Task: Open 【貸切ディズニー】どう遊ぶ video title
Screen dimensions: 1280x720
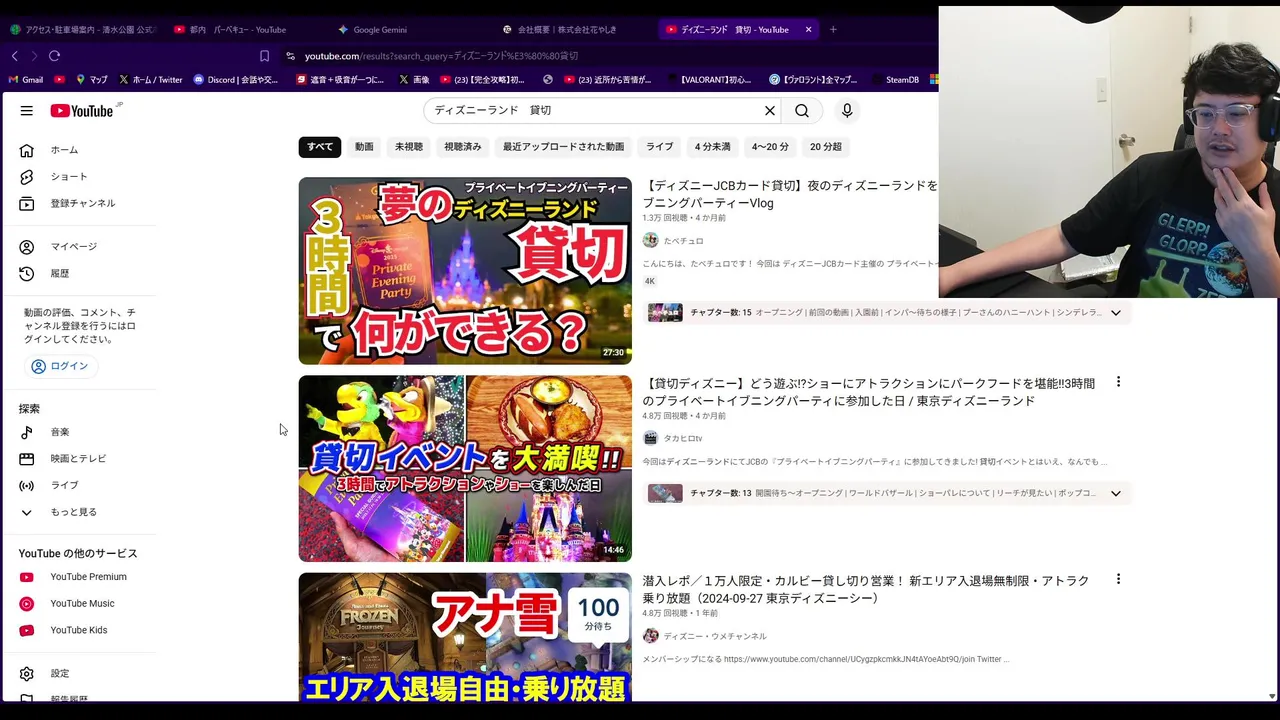Action: 869,392
